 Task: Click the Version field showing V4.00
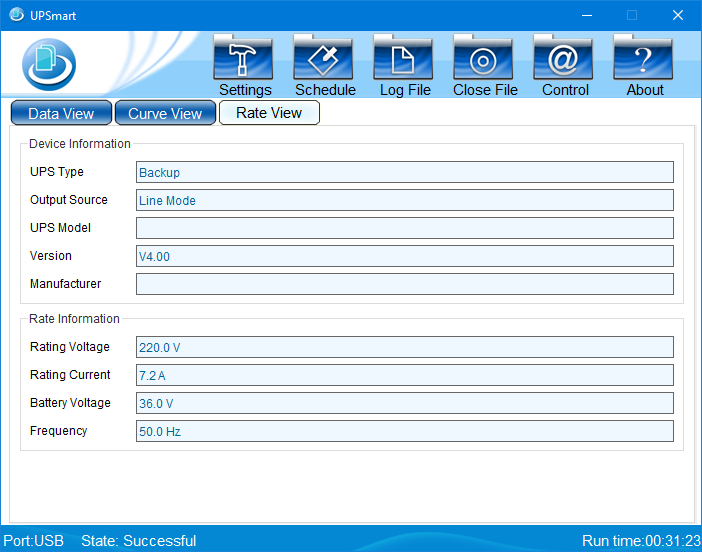405,256
